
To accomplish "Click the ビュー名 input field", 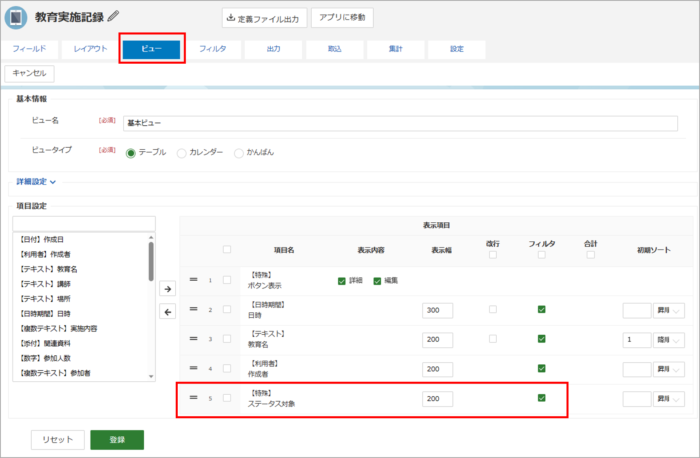I will point(400,123).
